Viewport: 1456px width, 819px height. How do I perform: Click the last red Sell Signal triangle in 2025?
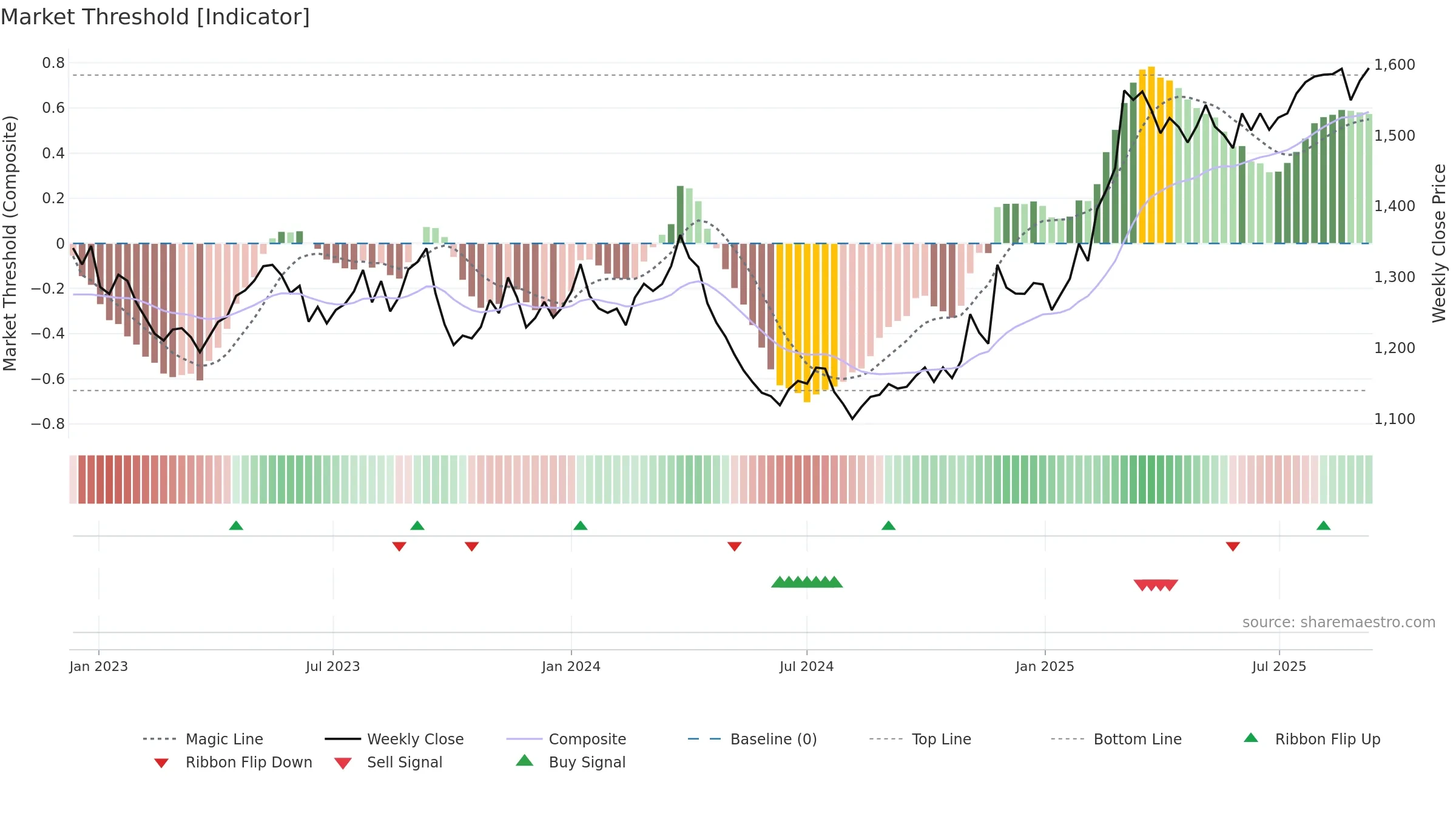tap(1170, 585)
